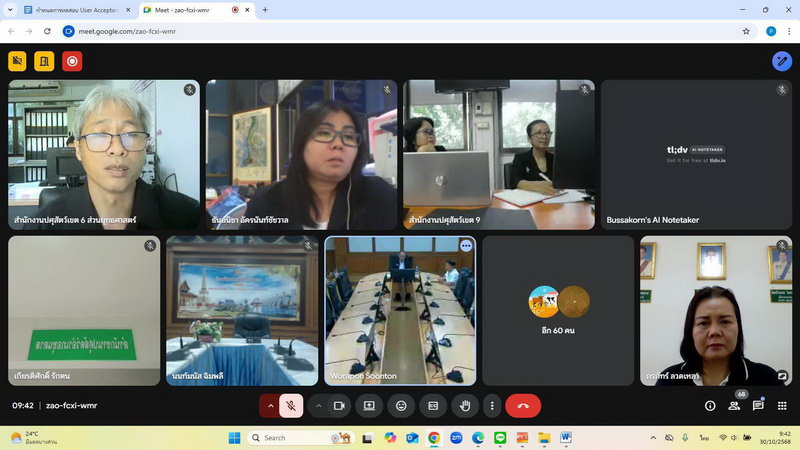Show the meeting details info icon

click(710, 406)
